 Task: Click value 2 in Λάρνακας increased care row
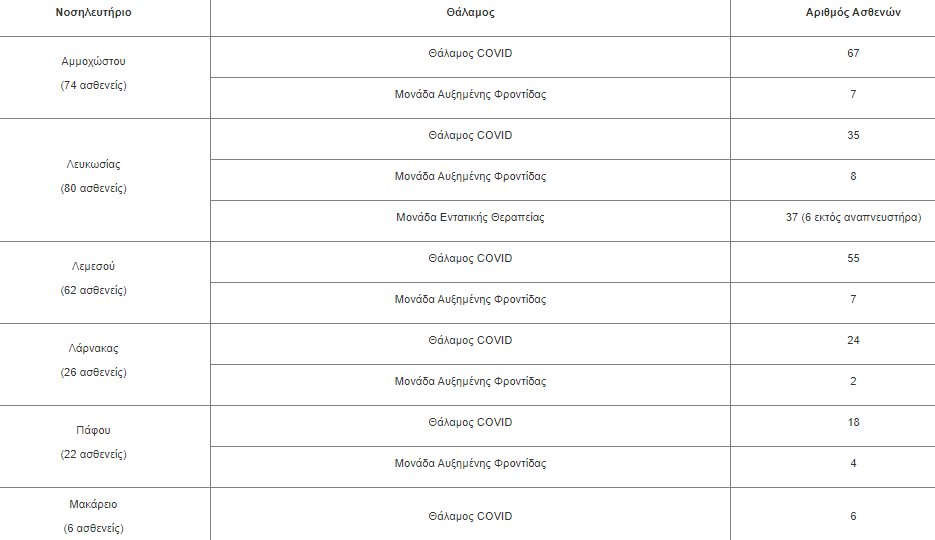[x=853, y=381]
